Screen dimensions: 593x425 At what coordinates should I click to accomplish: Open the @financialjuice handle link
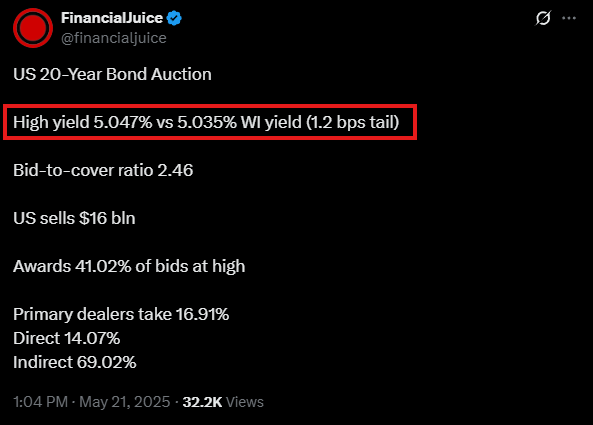[113, 38]
